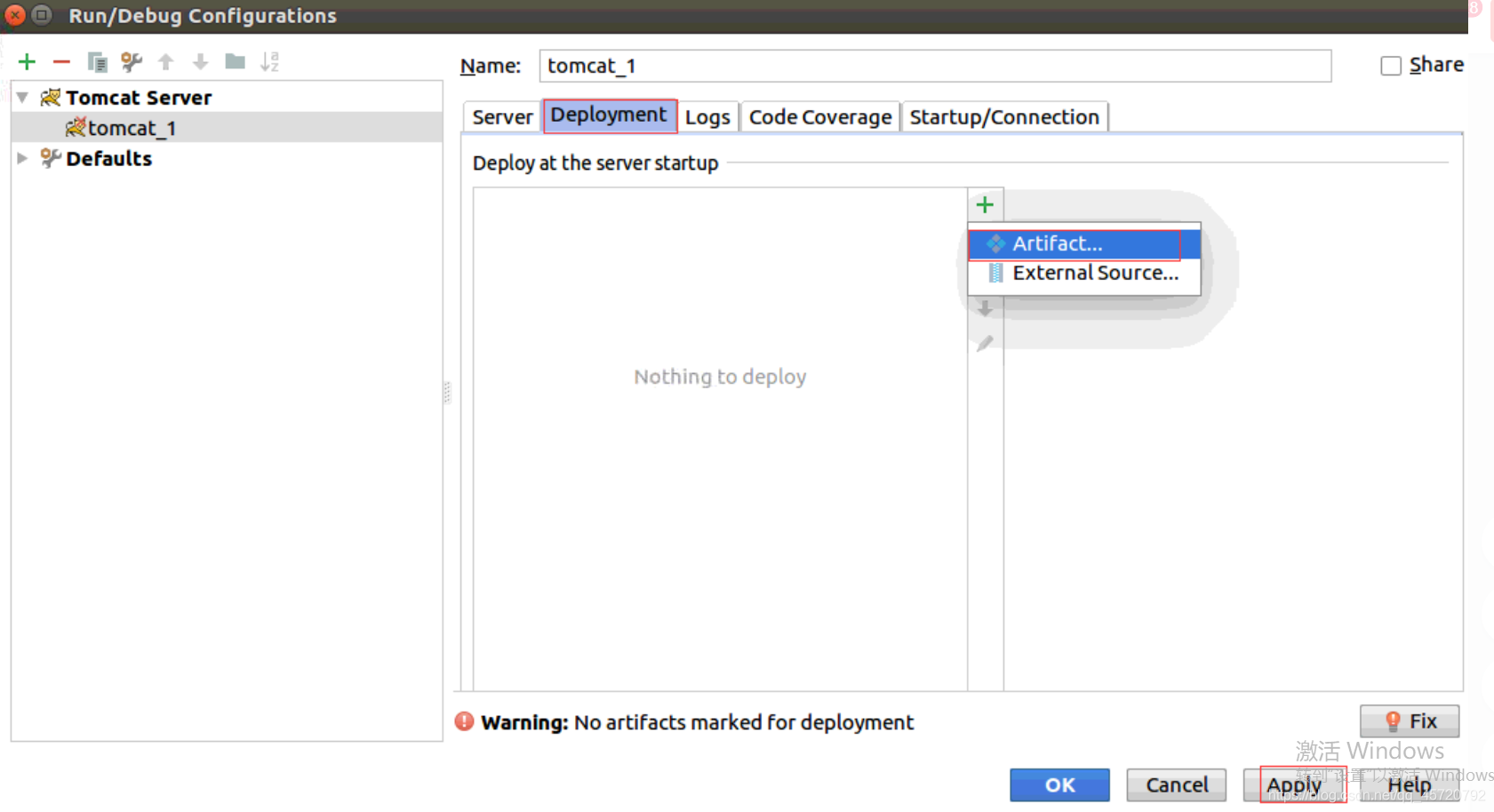Image resolution: width=1494 pixels, height=812 pixels.
Task: Click the Help button
Action: coord(1410,785)
